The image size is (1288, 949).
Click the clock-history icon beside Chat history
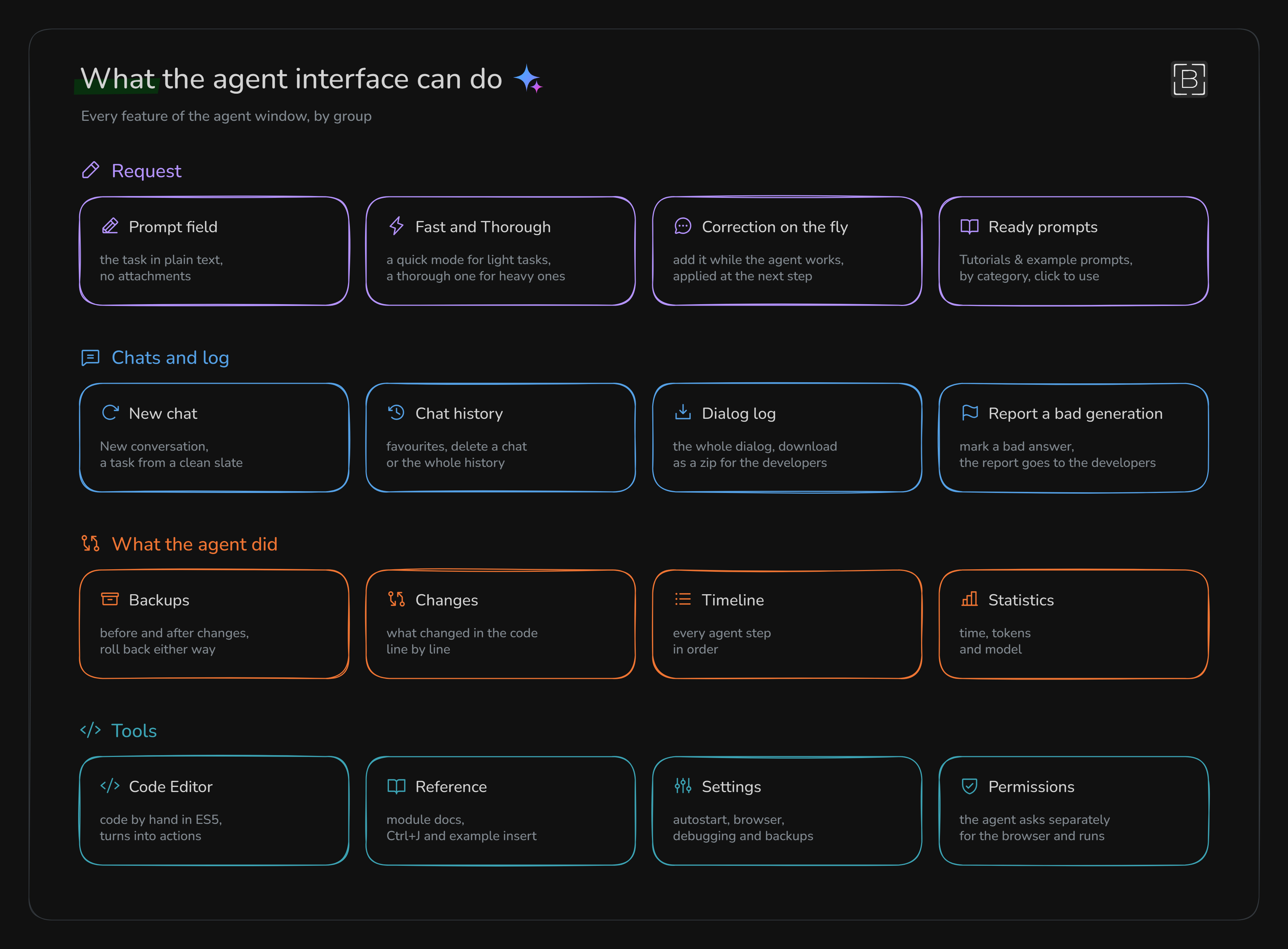click(x=397, y=412)
